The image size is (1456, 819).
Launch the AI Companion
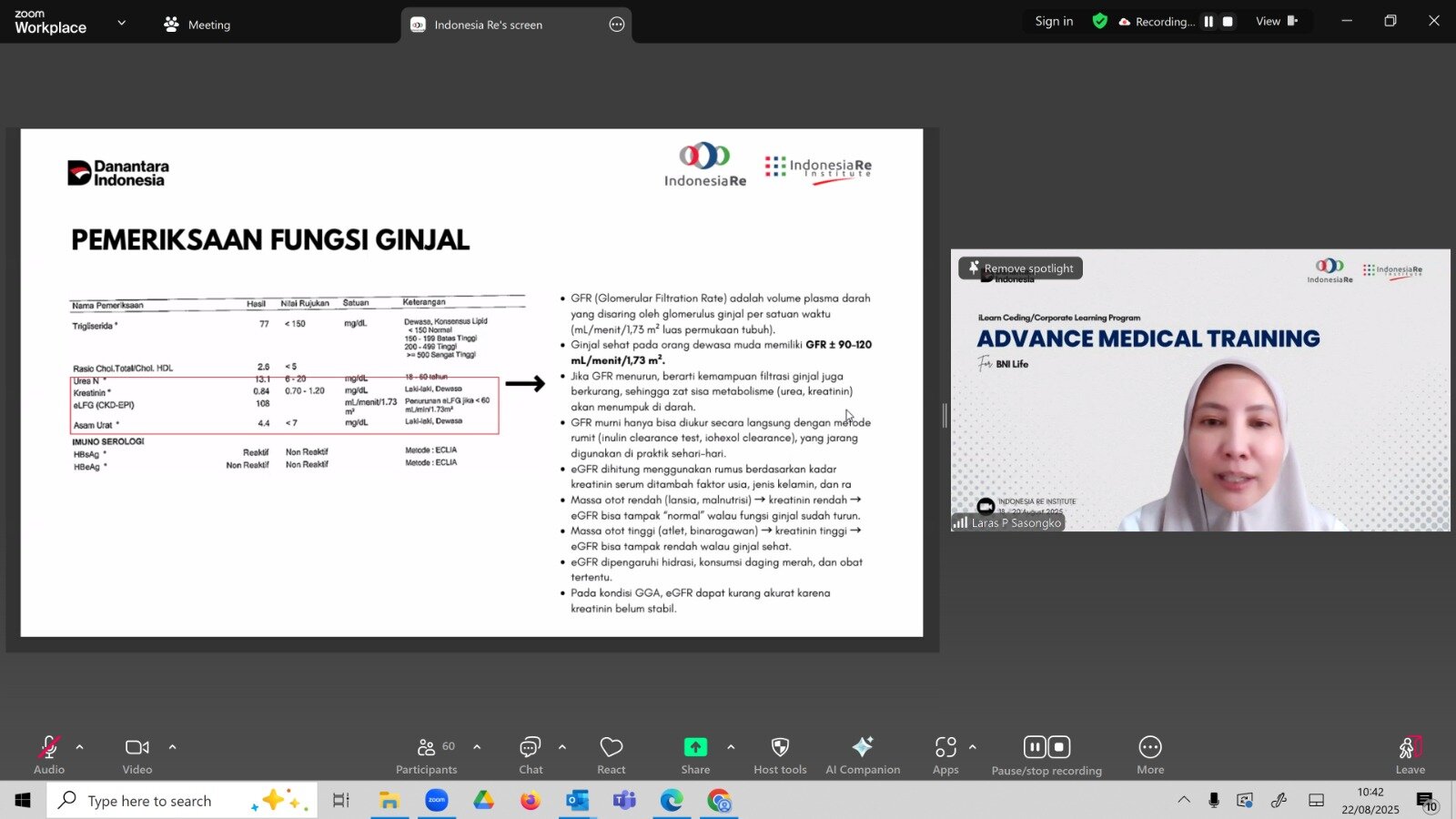(x=862, y=754)
